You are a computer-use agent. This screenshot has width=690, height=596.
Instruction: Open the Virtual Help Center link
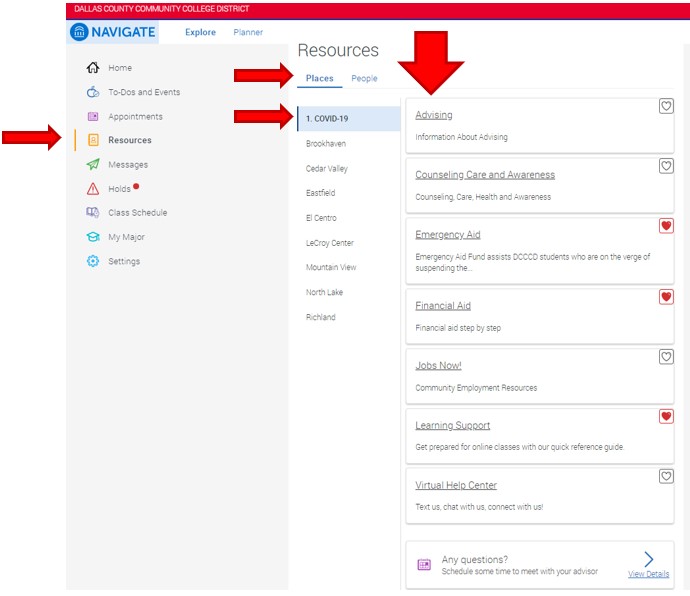click(456, 485)
